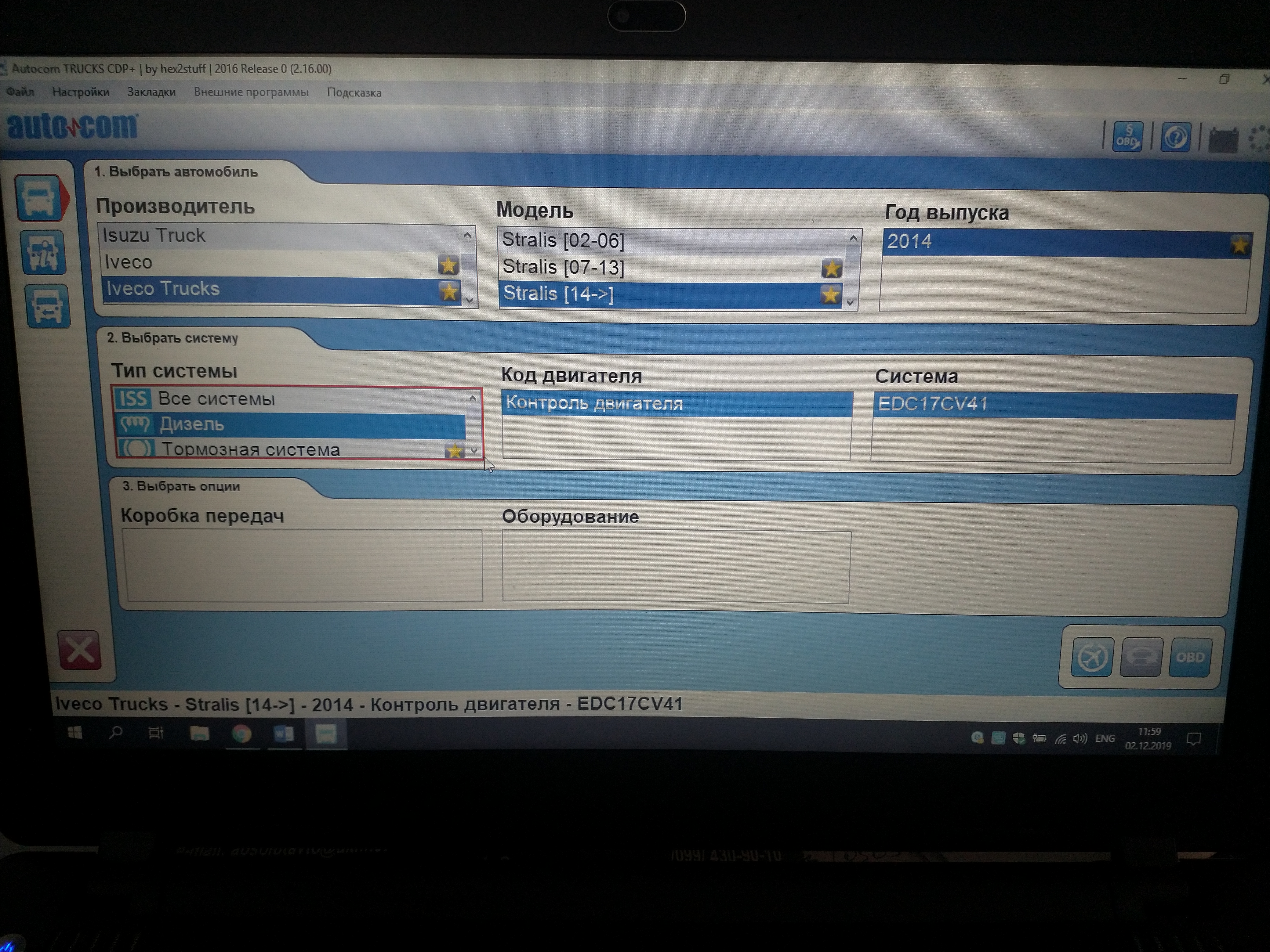The height and width of the screenshot is (952, 1270).
Task: Open the Подсказка menu
Action: tap(354, 92)
